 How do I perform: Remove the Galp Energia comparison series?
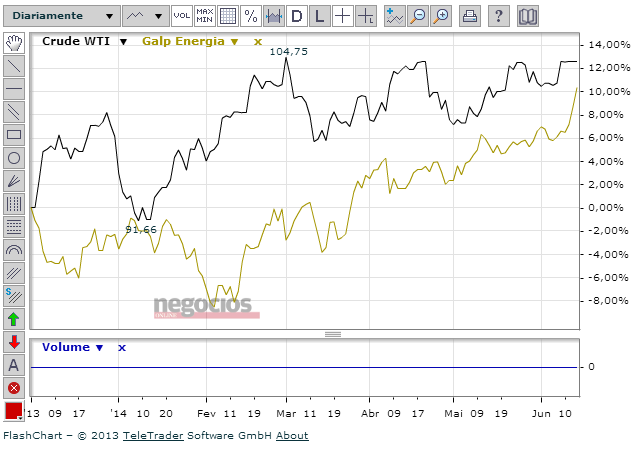(x=258, y=42)
